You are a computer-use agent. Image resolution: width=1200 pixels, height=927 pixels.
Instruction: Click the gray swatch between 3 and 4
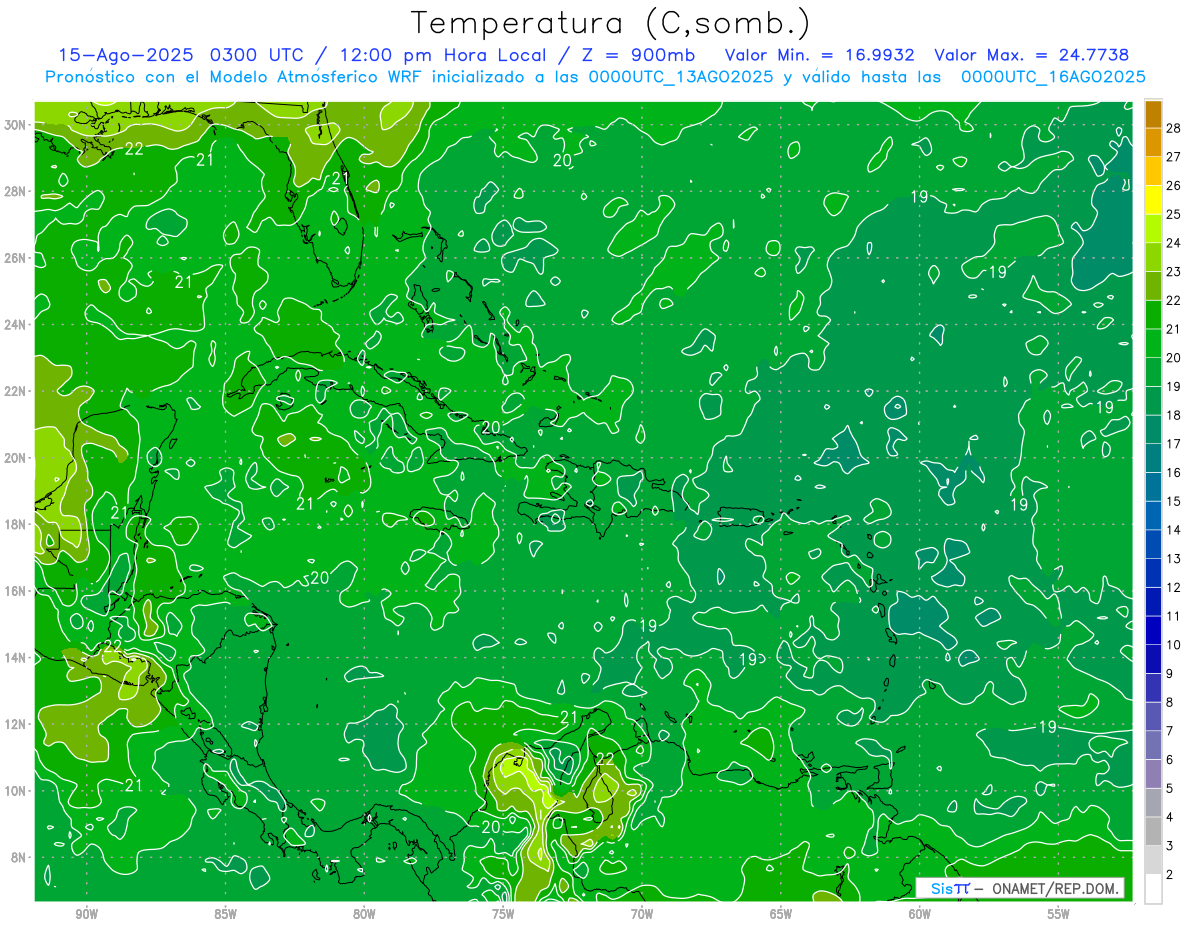(x=1153, y=832)
